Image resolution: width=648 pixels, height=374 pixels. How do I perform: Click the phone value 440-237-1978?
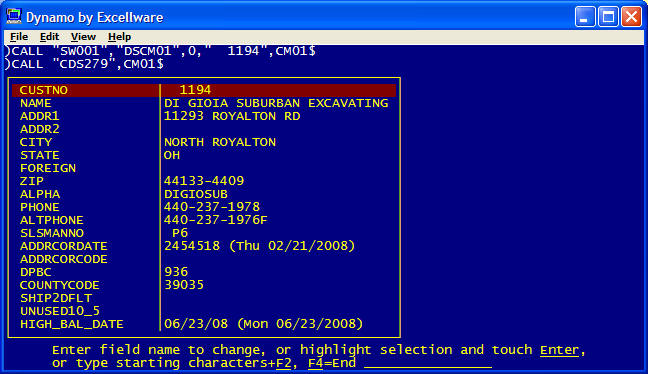point(212,207)
